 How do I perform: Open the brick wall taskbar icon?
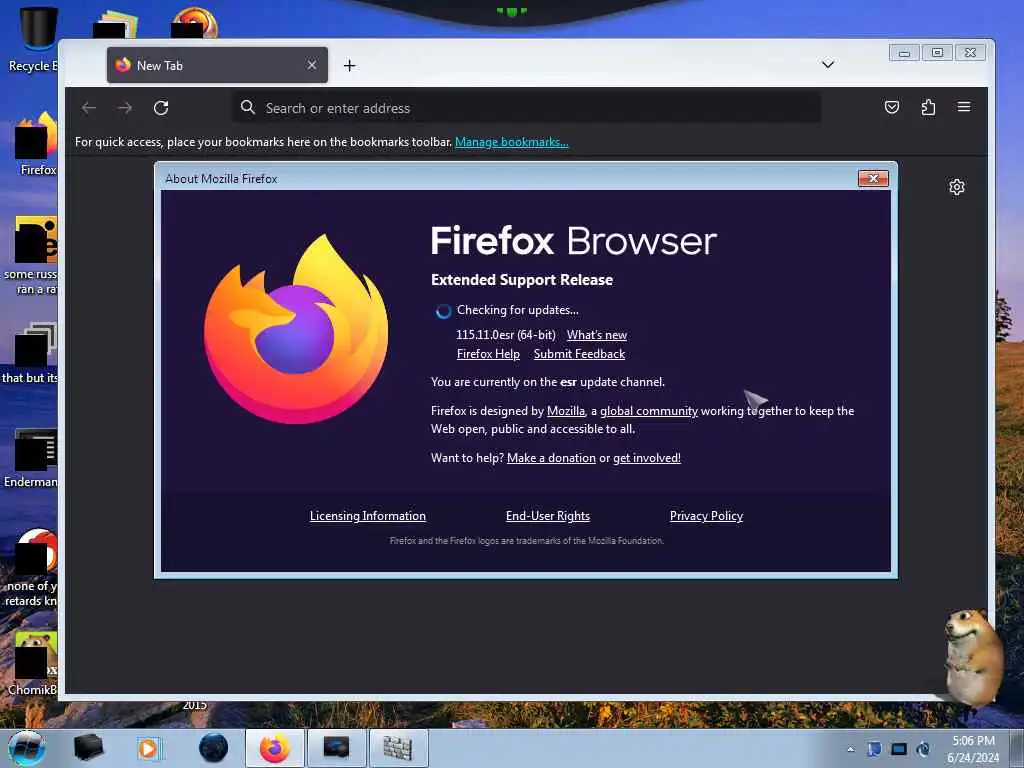(x=398, y=748)
